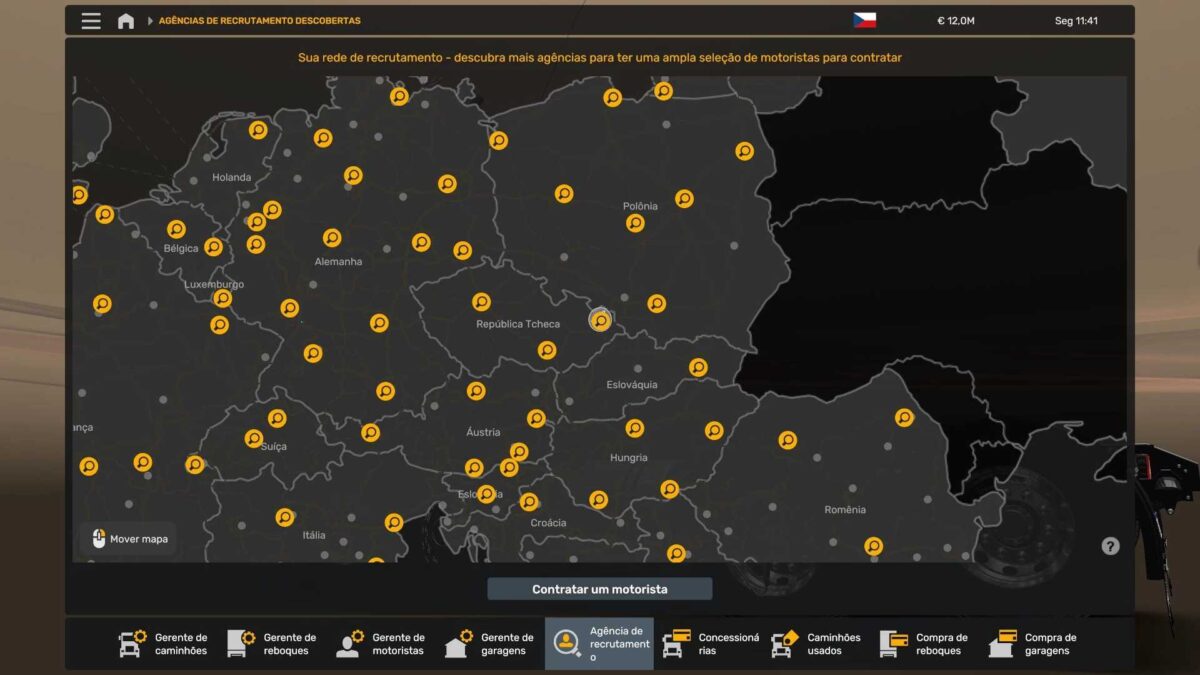This screenshot has width=1200, height=675.
Task: Open the Gerente de motoristas tab
Action: coord(381,644)
